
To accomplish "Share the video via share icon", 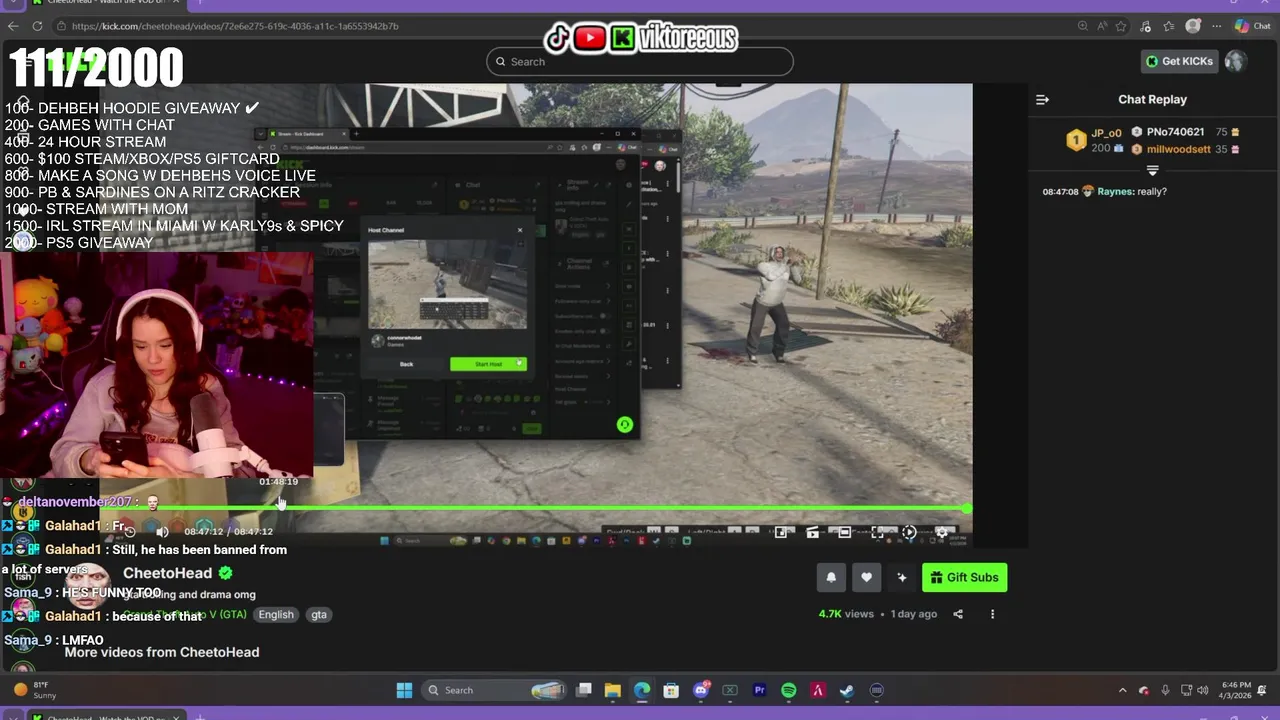I will [958, 614].
